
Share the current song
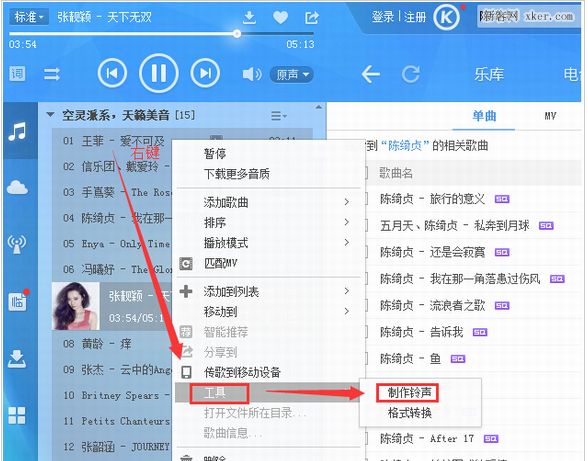tap(312, 17)
